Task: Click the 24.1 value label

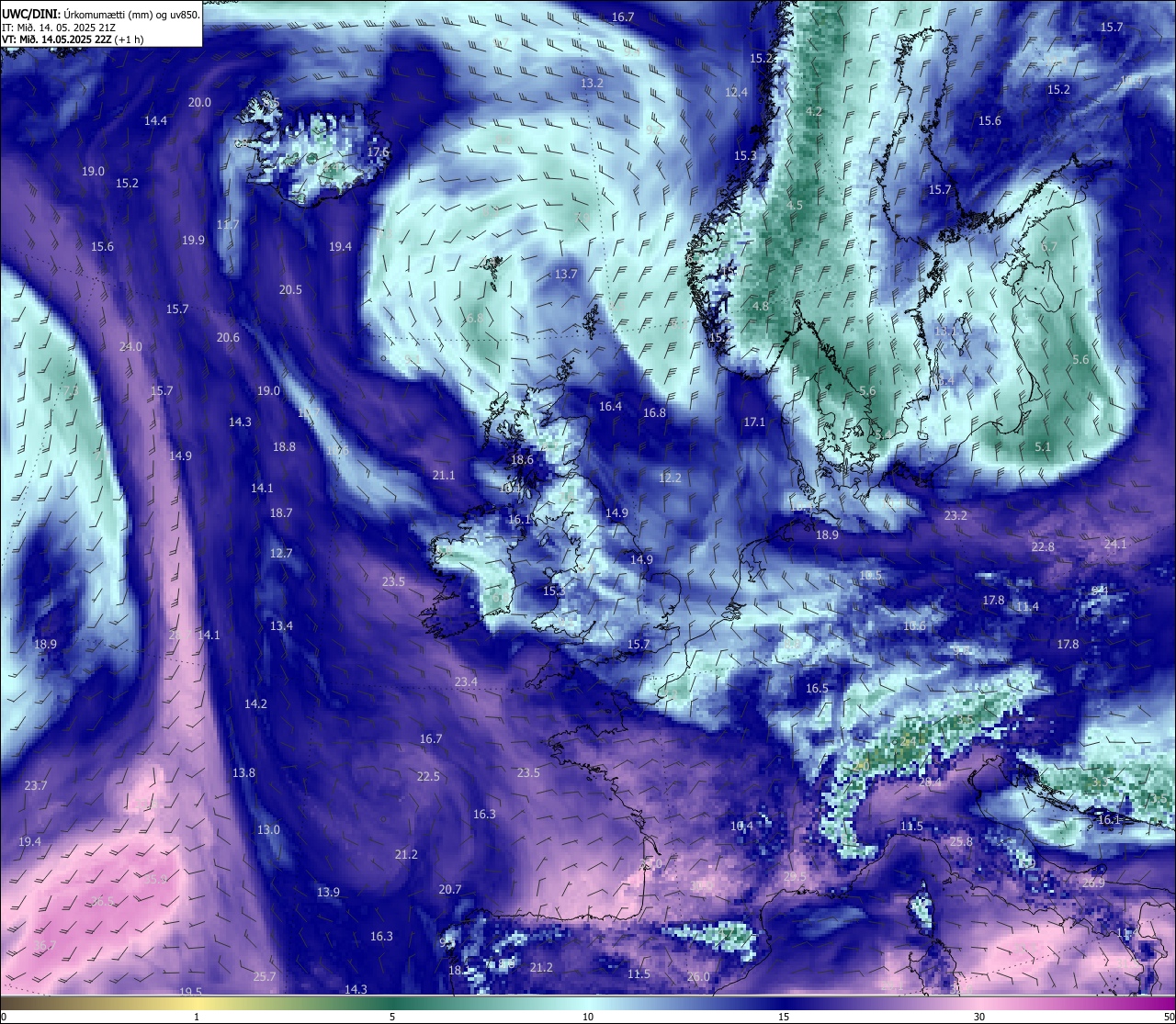Action: click(x=1114, y=545)
